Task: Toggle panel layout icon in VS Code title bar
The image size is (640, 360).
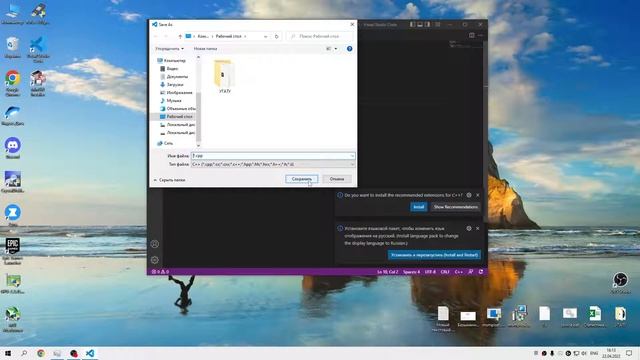Action: tap(420, 24)
